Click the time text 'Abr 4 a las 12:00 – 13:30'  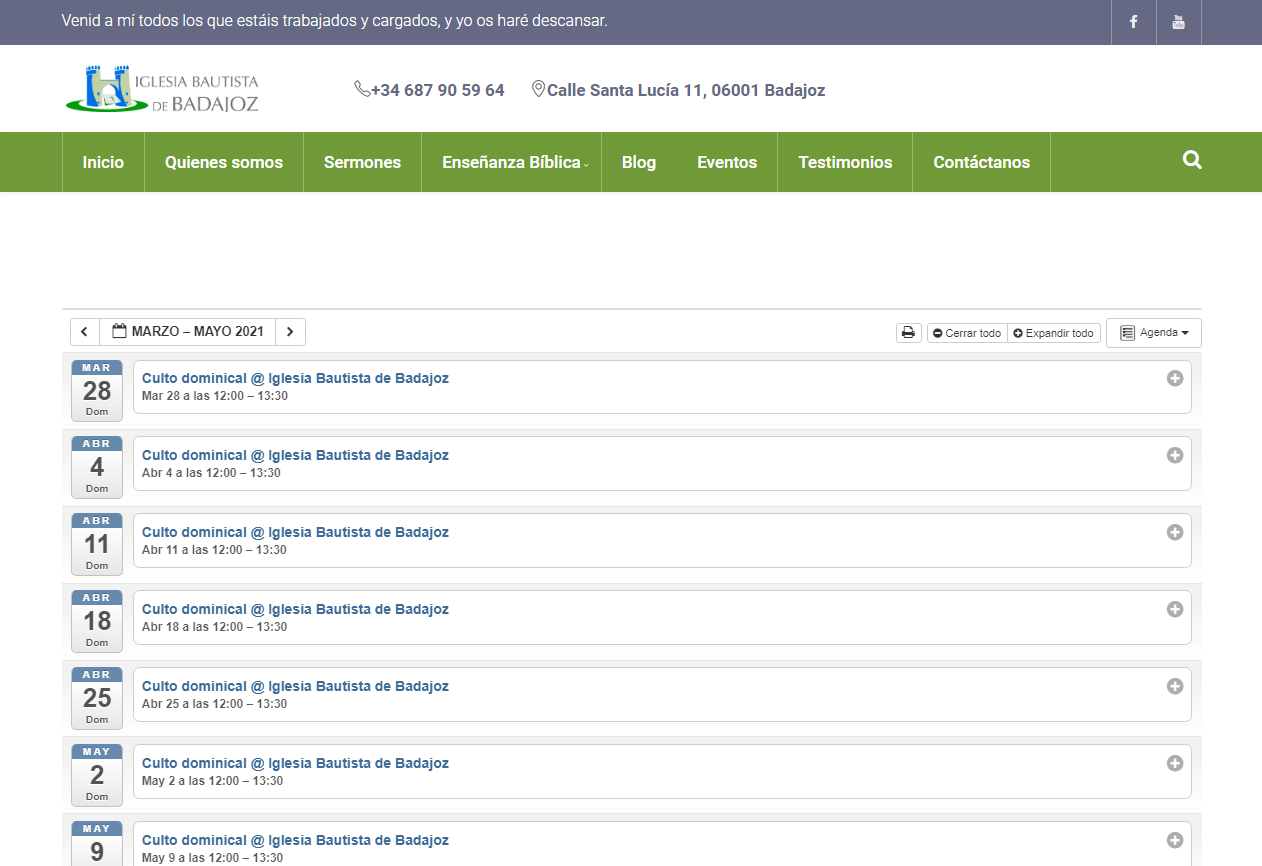[211, 473]
